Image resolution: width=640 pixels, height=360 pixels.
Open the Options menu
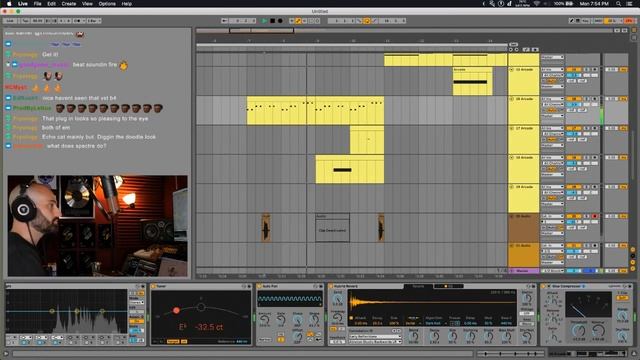pos(107,4)
